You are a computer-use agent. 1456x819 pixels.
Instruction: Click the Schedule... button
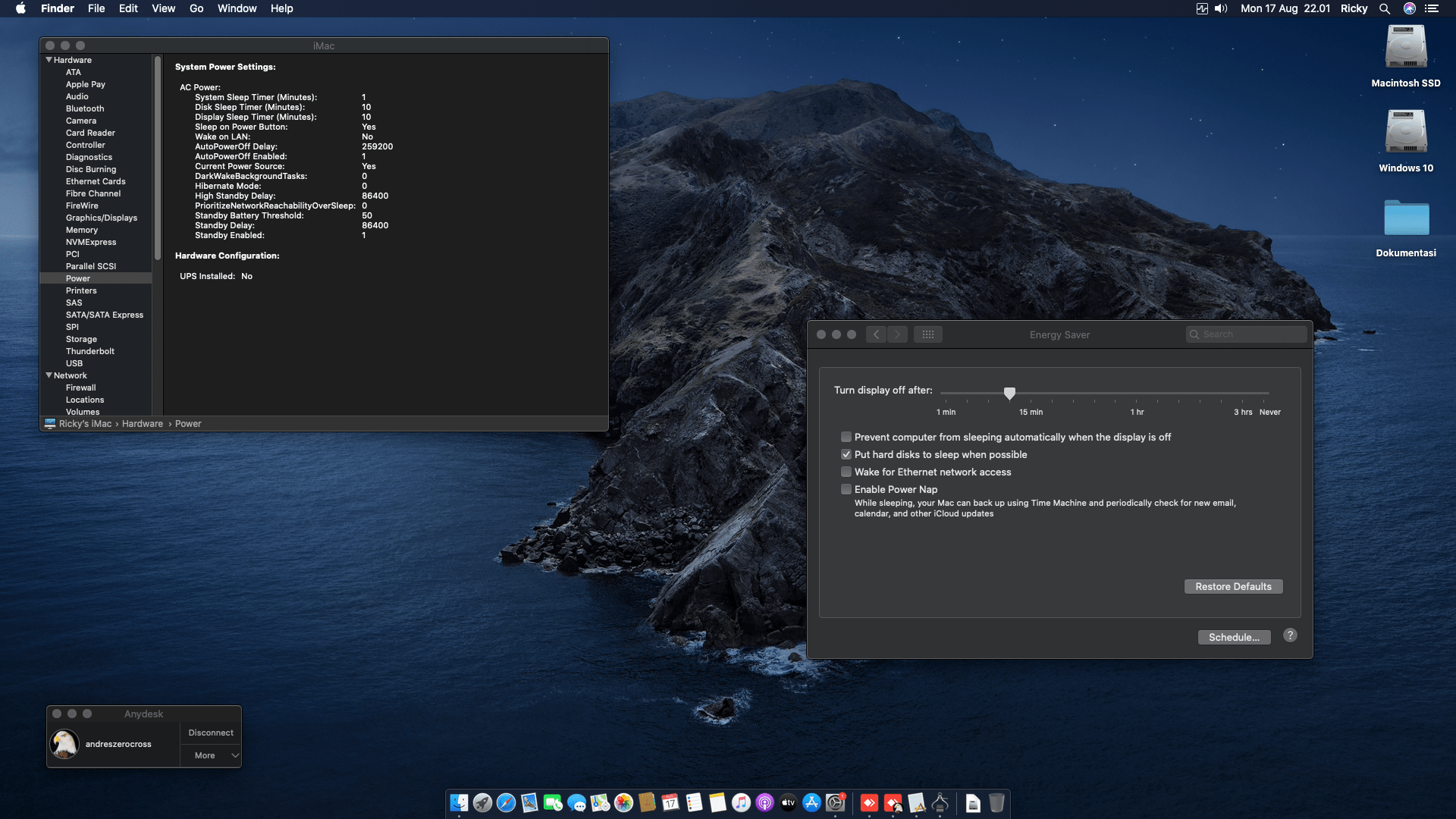[x=1234, y=637]
